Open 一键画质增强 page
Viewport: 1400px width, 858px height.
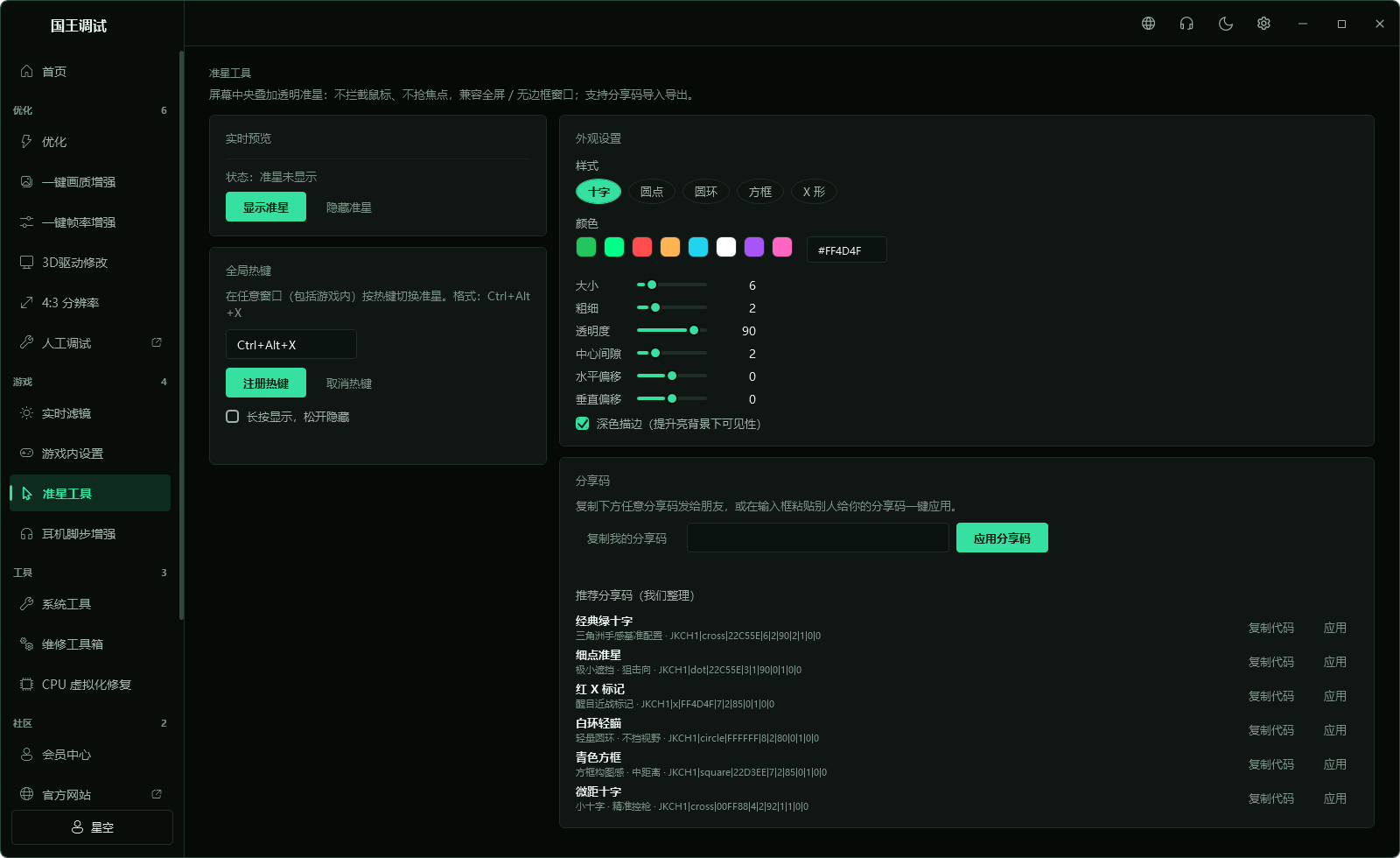[90, 182]
